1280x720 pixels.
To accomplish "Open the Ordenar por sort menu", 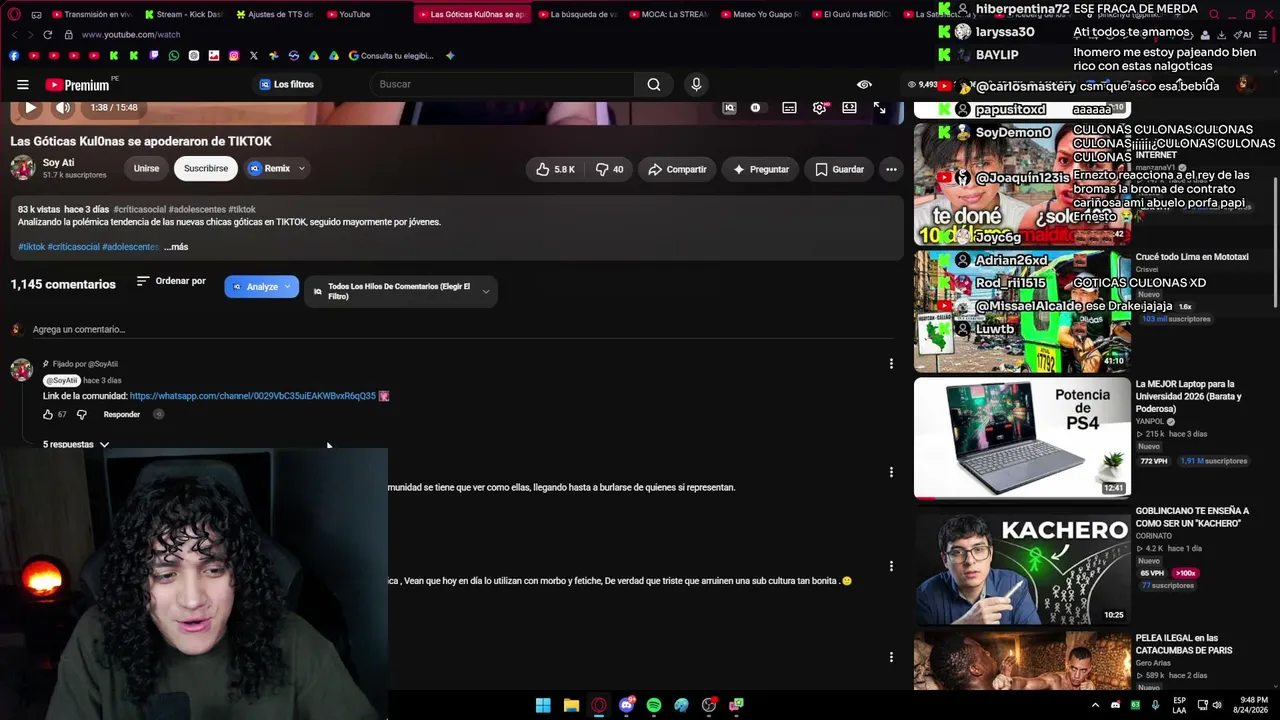I will [171, 281].
